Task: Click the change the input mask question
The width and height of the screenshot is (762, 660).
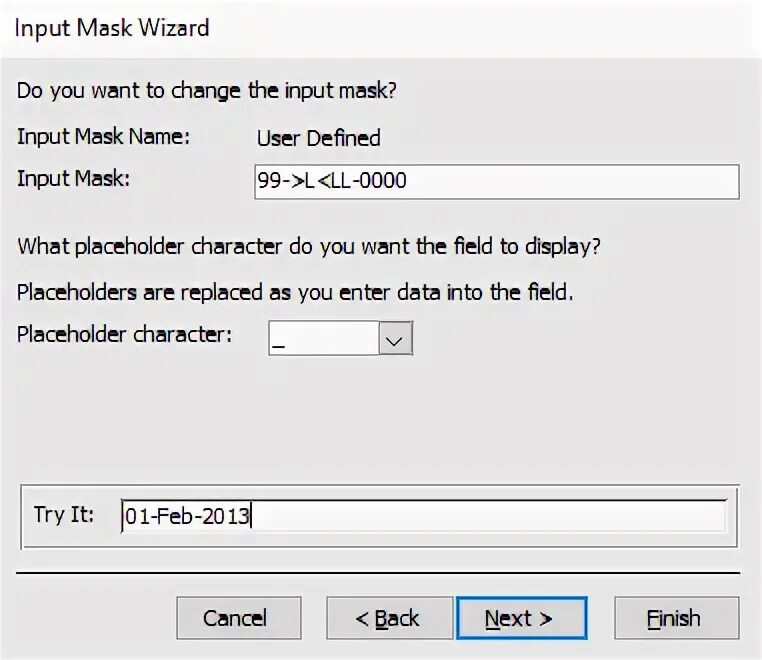Action: click(207, 91)
